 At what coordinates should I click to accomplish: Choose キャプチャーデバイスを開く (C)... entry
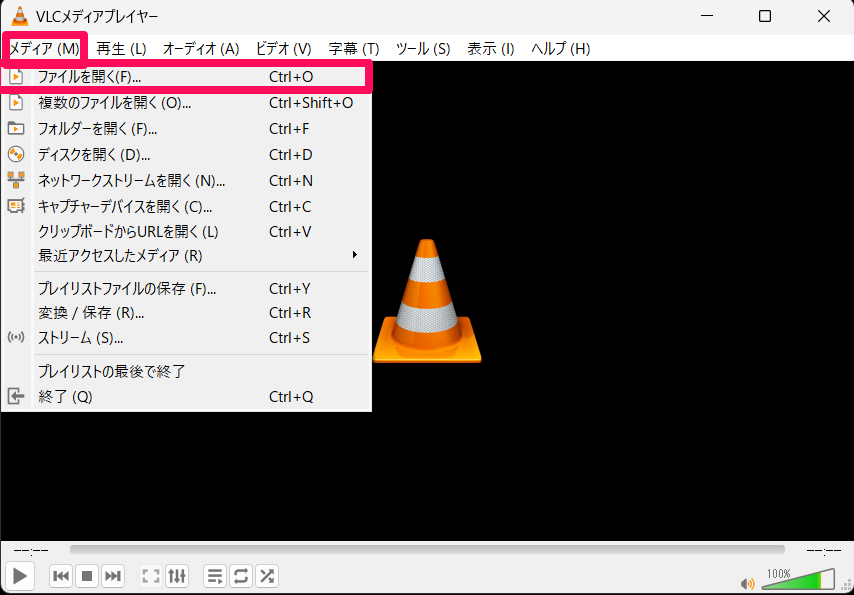point(186,207)
